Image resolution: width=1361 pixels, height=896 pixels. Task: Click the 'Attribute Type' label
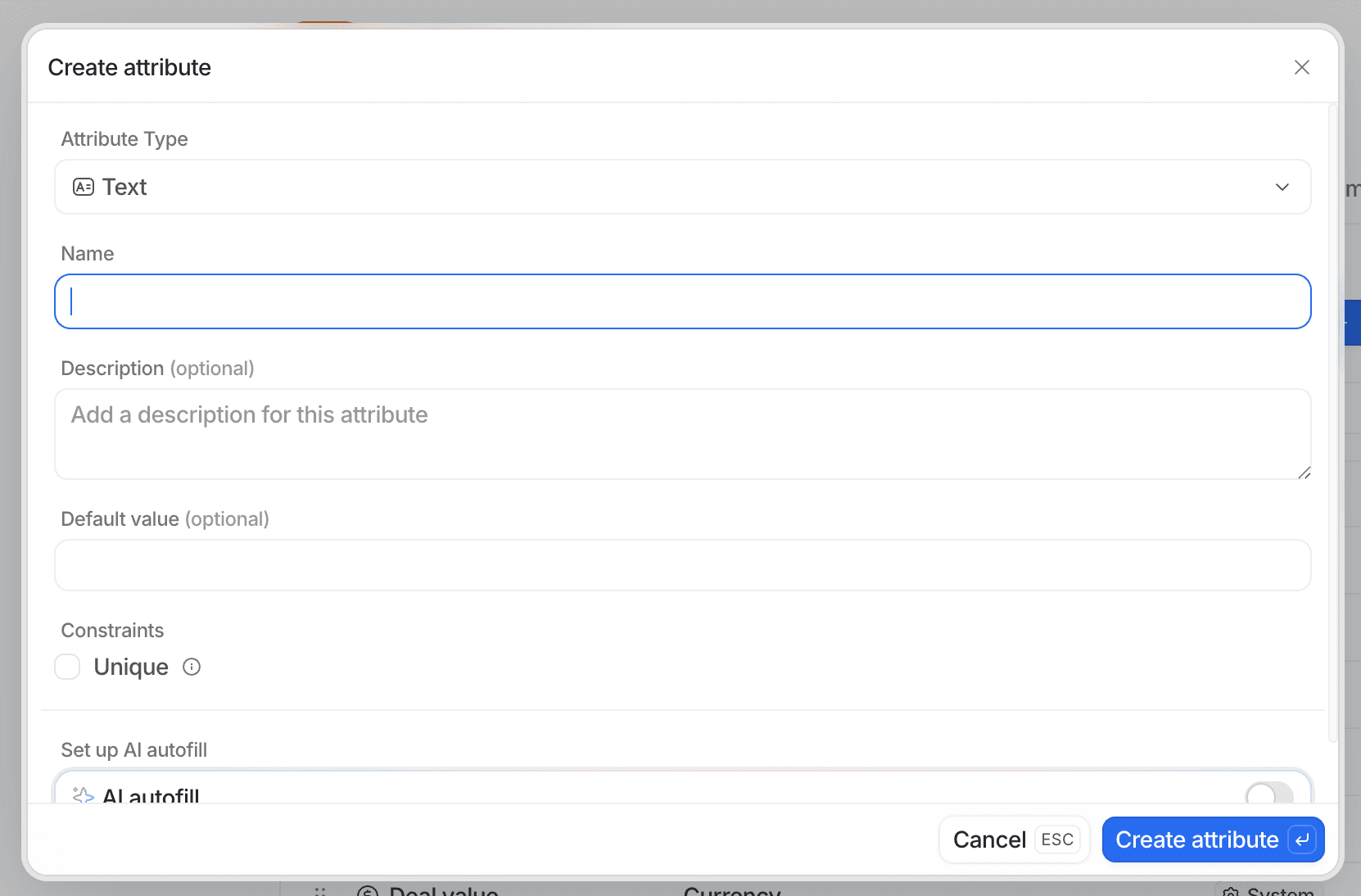tap(124, 139)
